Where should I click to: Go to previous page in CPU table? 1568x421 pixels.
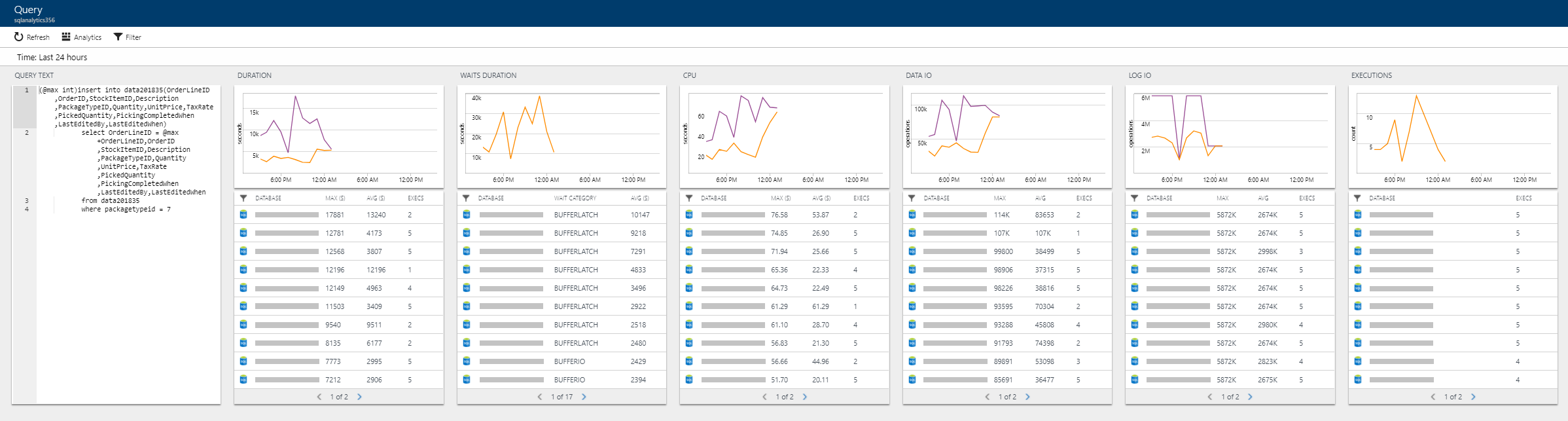click(764, 397)
